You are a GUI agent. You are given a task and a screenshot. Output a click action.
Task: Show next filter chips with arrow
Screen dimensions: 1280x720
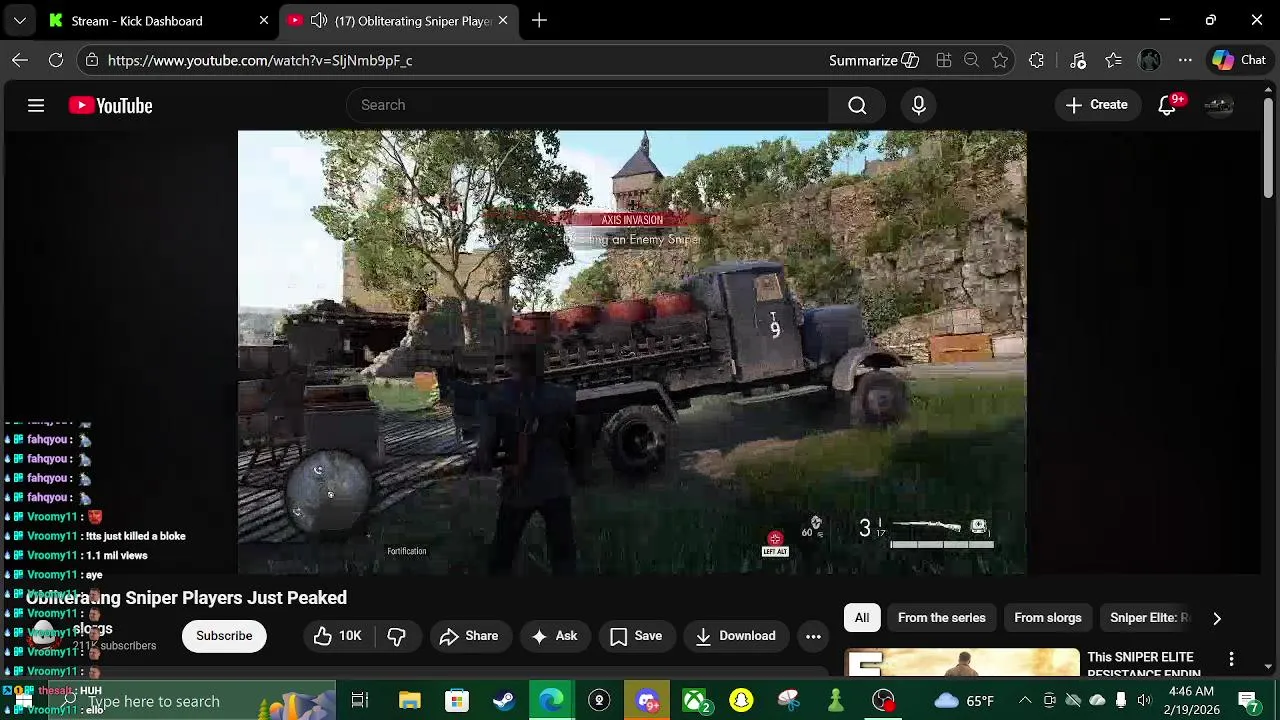pyautogui.click(x=1217, y=618)
